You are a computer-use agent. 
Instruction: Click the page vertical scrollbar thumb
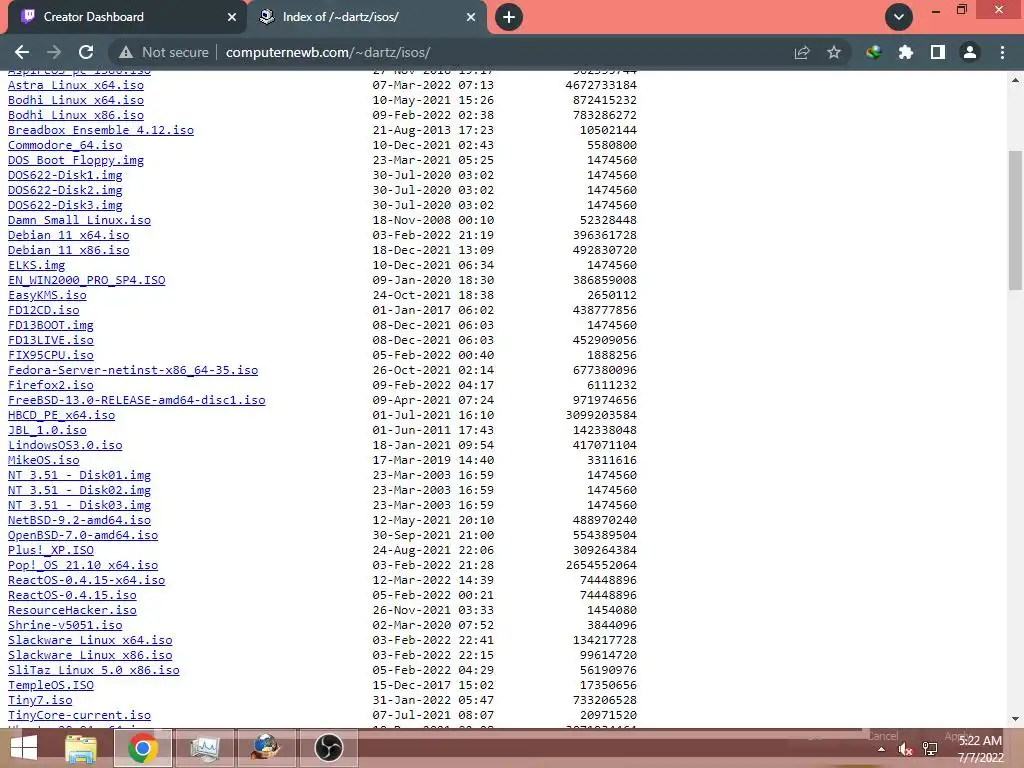pyautogui.click(x=1015, y=220)
